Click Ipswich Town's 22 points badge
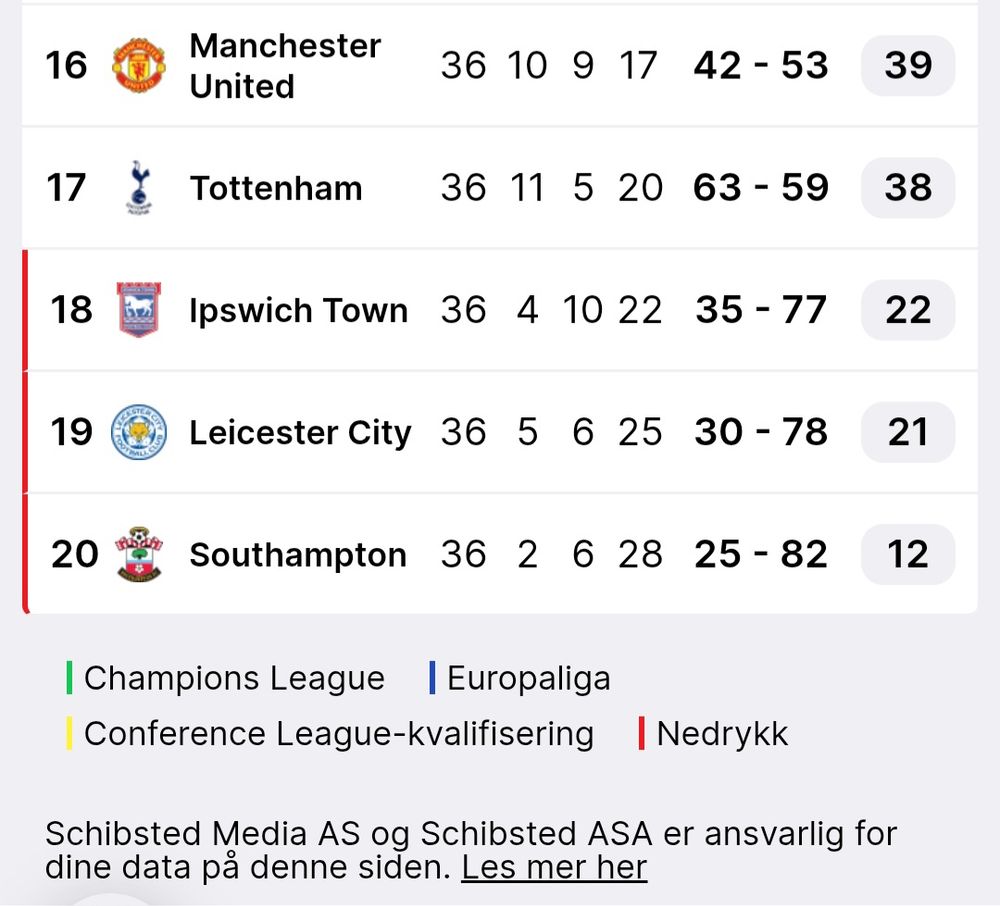The image size is (1000, 906). coord(907,310)
